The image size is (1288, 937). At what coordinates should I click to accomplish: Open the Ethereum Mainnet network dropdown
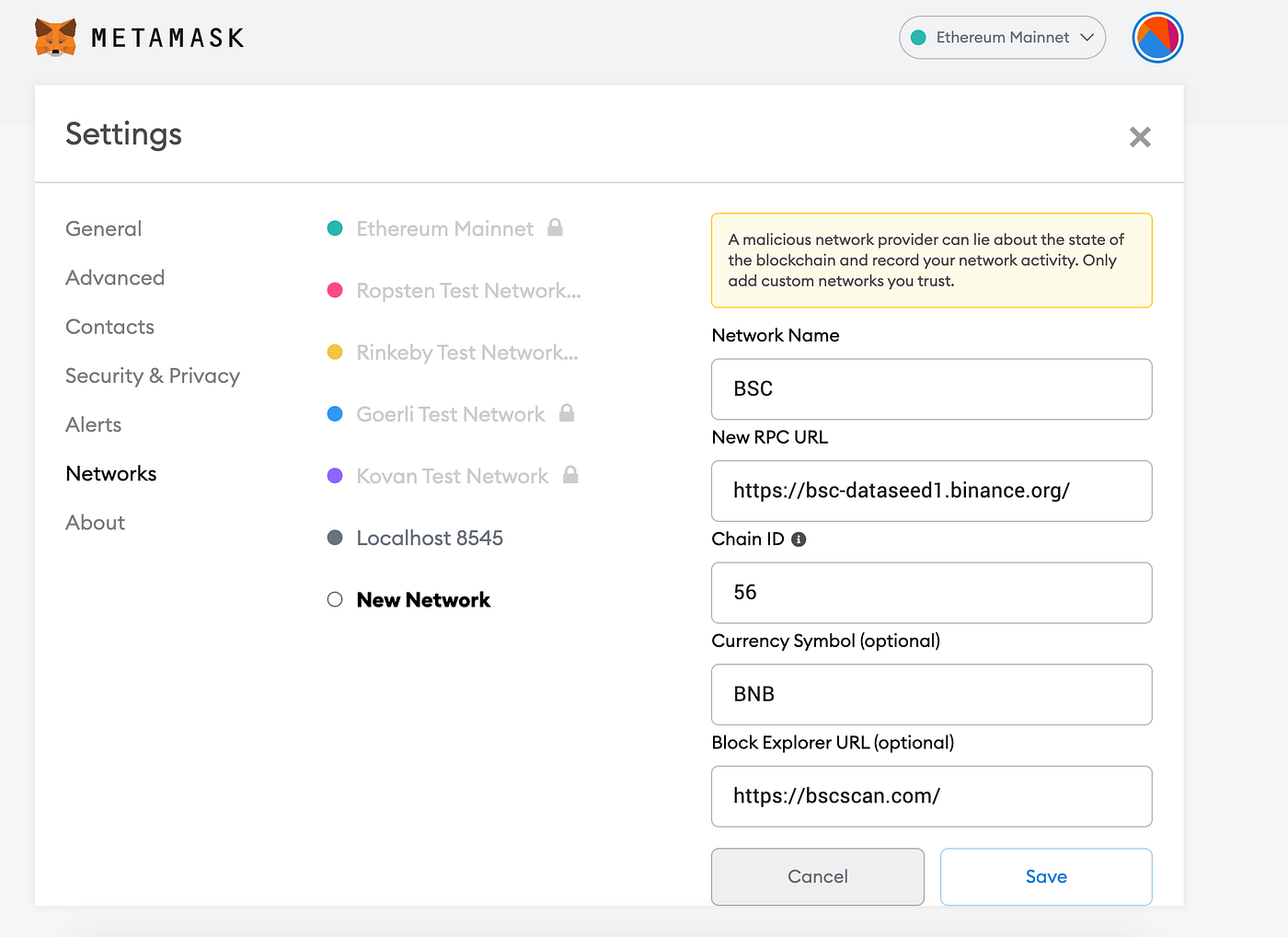pyautogui.click(x=1003, y=38)
